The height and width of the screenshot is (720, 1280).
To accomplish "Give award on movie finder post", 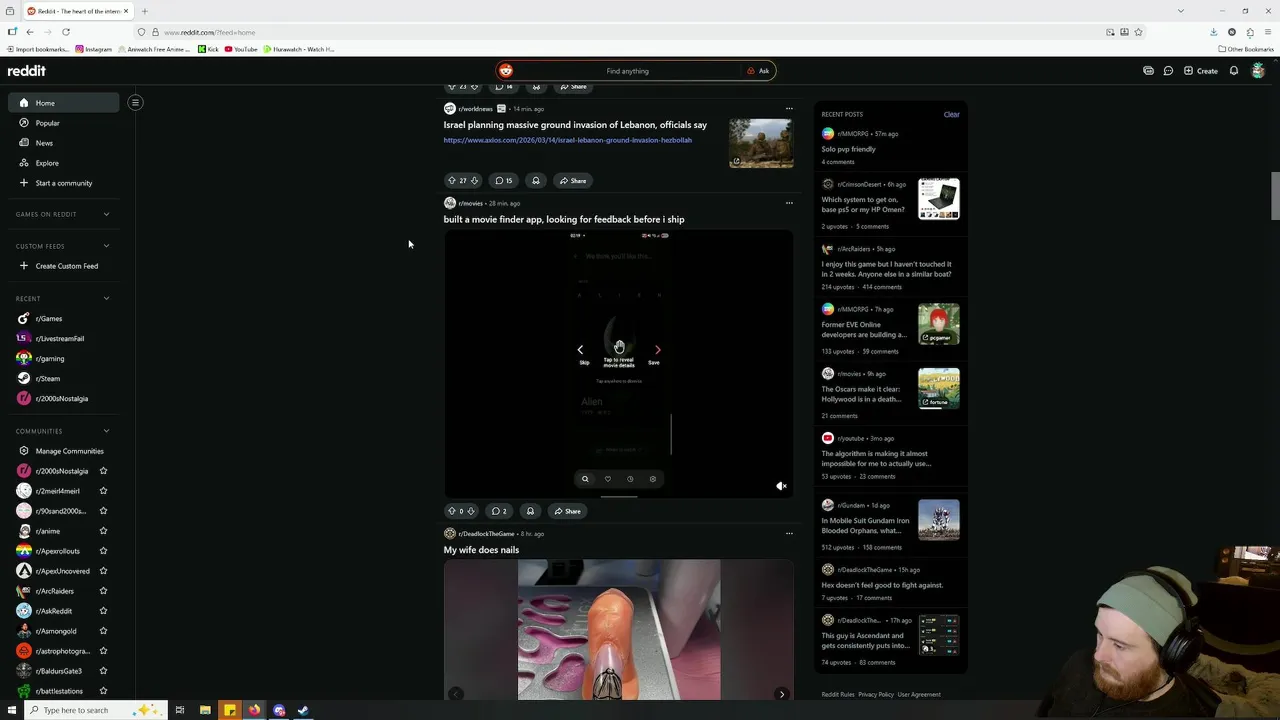I will point(530,511).
